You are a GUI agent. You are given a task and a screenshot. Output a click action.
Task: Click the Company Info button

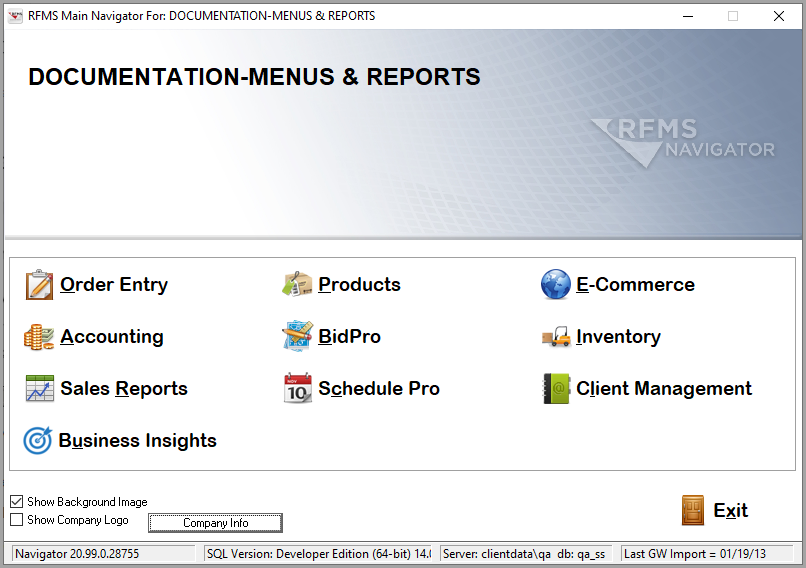coord(215,523)
